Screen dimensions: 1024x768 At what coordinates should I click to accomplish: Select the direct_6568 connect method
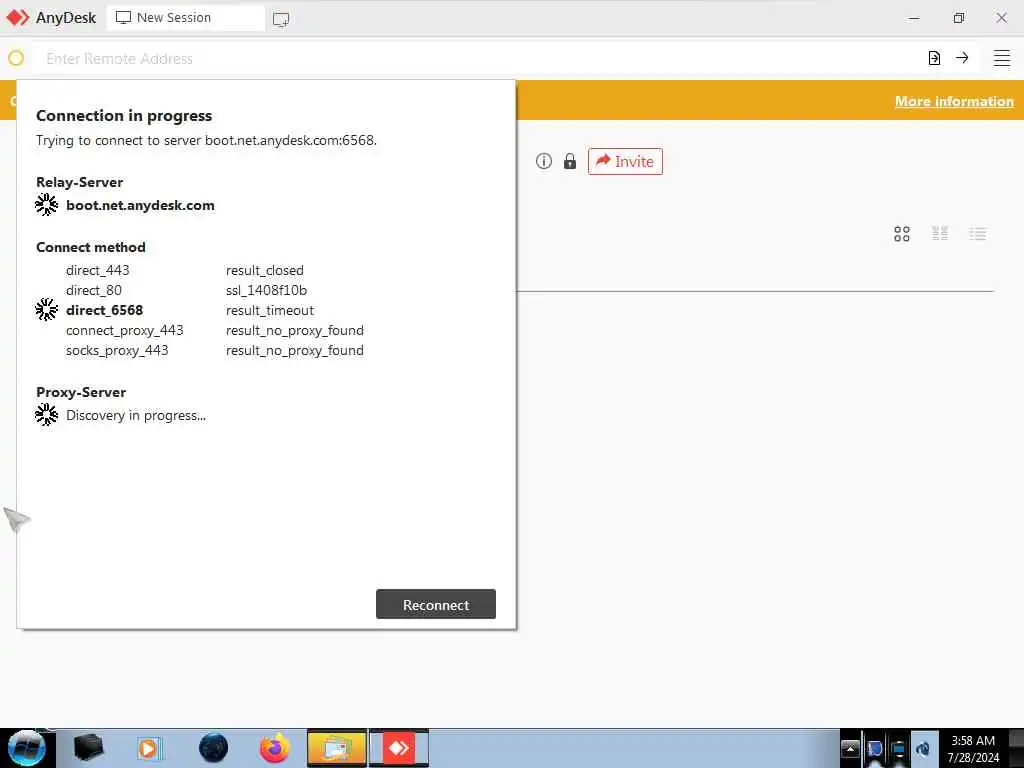(x=104, y=310)
